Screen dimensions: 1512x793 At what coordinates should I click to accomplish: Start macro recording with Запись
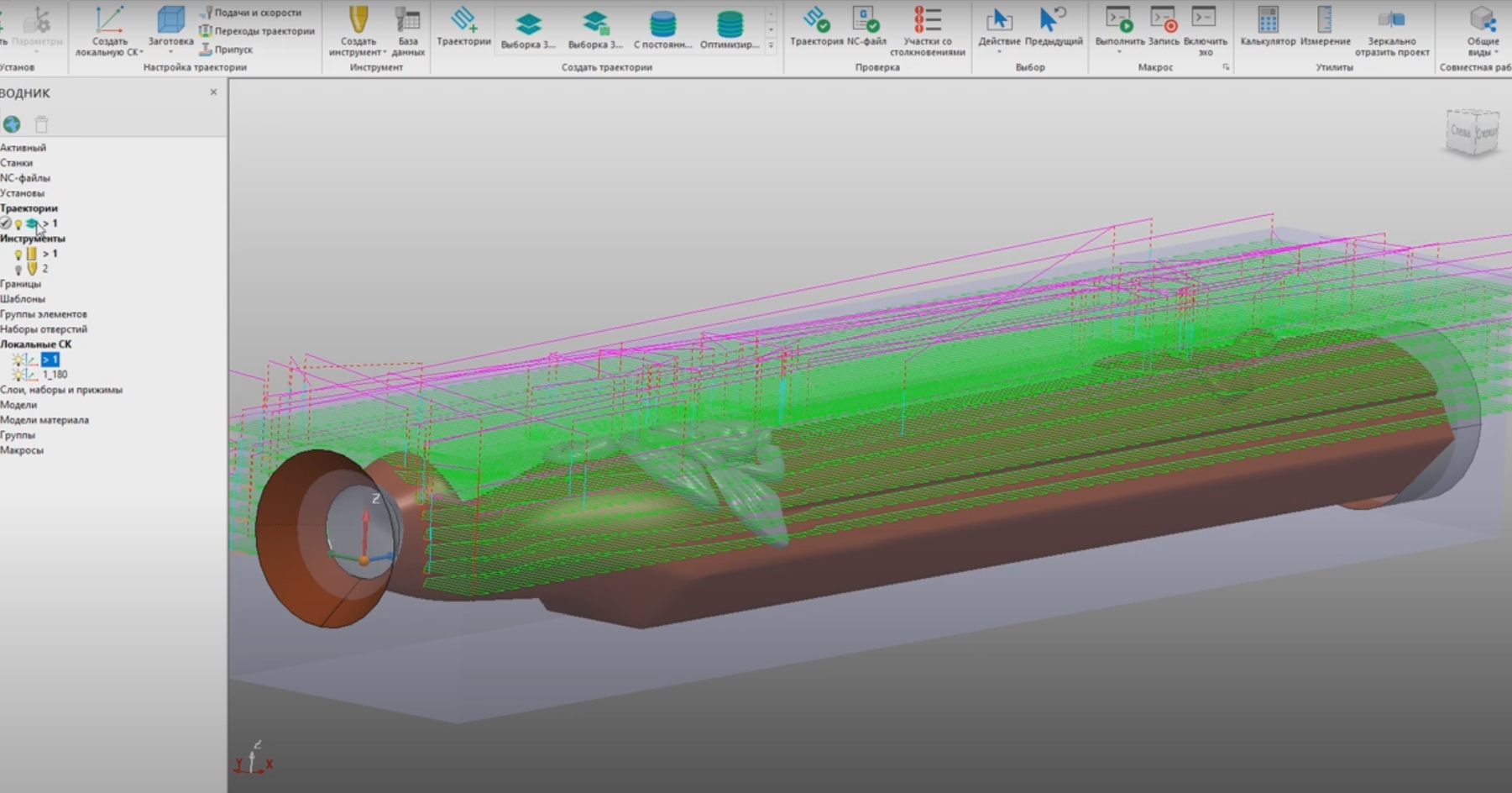pos(1164,26)
